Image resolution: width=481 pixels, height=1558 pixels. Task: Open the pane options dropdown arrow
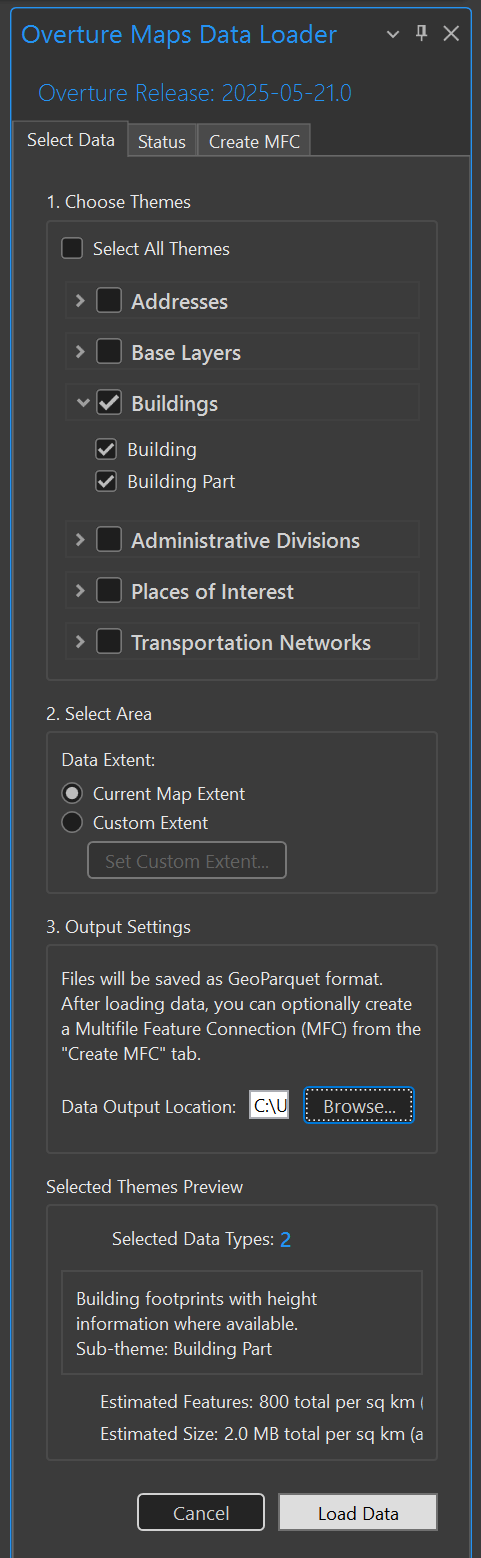[x=393, y=34]
